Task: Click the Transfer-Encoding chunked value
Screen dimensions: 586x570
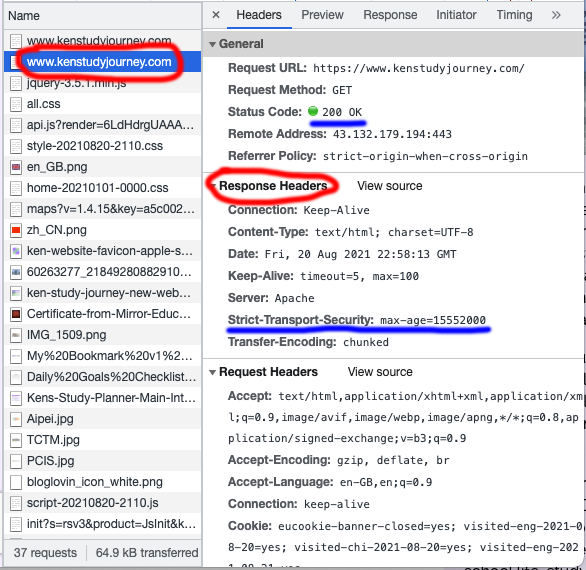Action: (366, 342)
